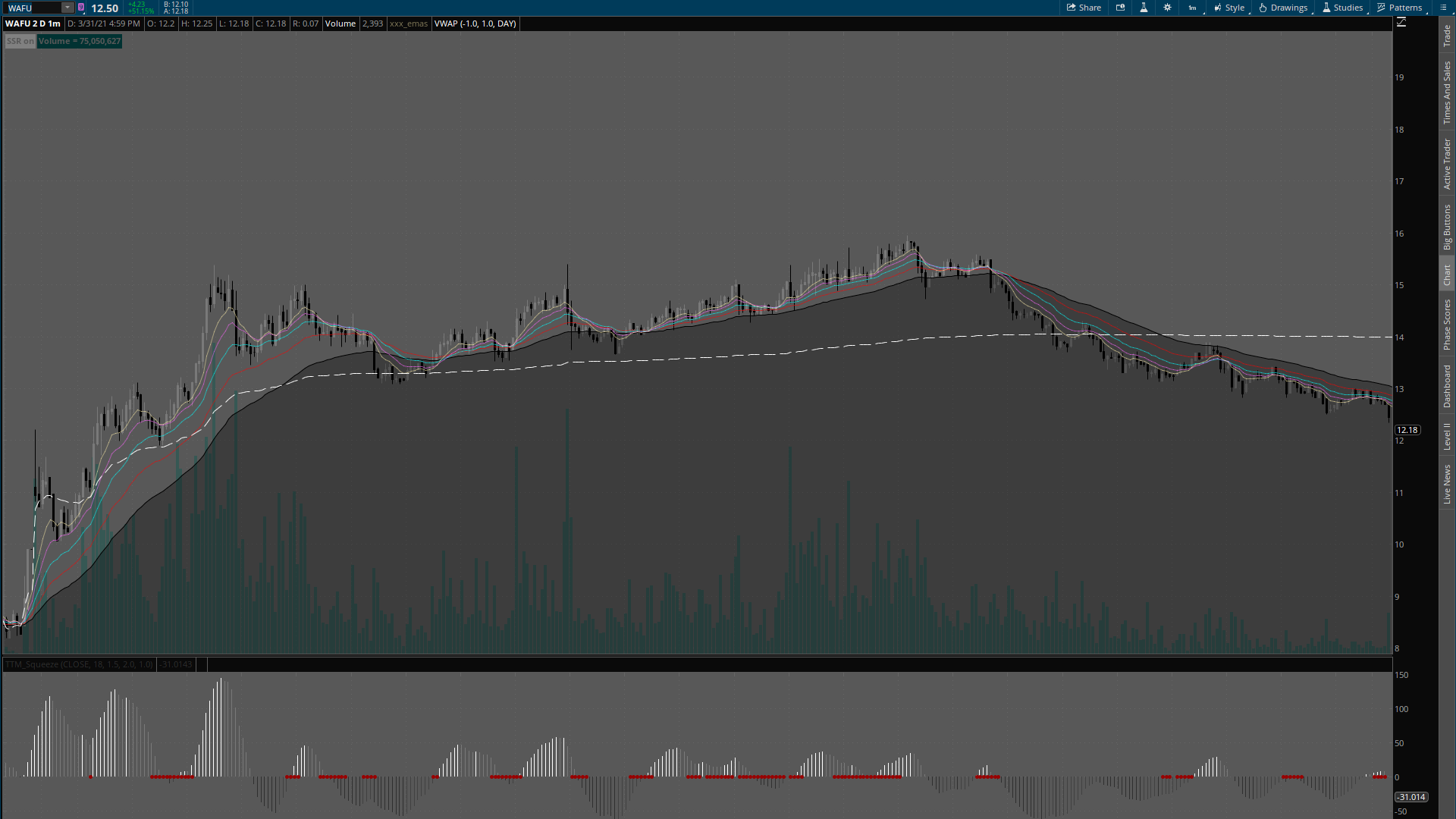Image resolution: width=1456 pixels, height=819 pixels.
Task: Click the price axis scale icon
Action: tap(1401, 23)
